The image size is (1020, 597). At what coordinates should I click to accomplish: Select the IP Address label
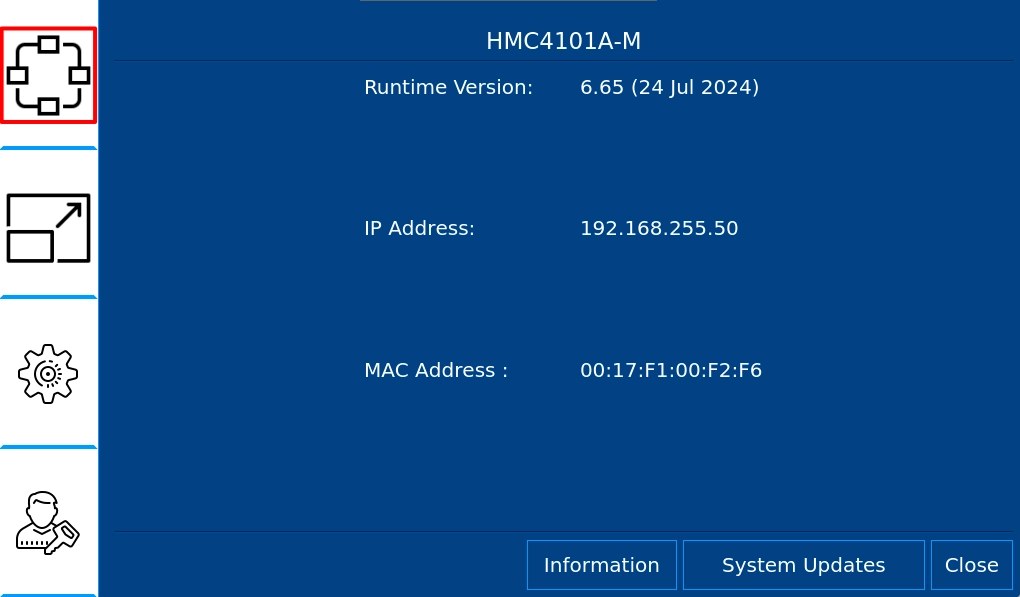point(419,228)
